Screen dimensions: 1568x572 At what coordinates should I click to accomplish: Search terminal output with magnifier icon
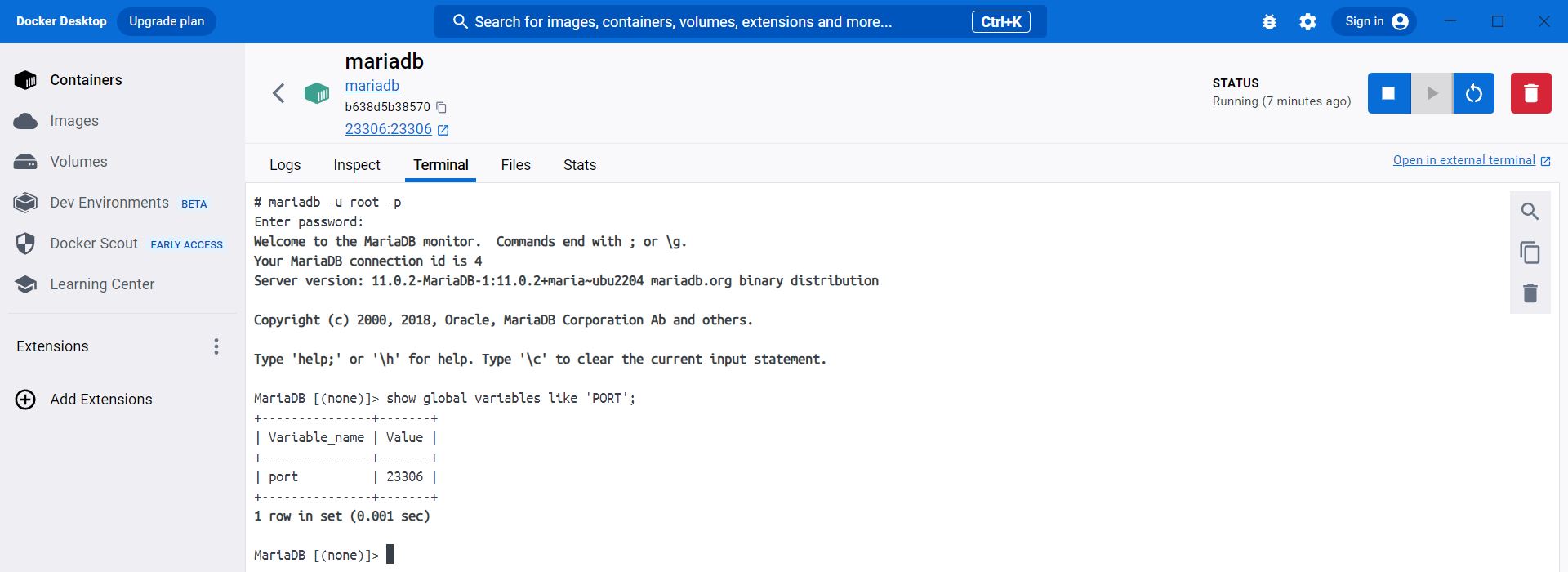[x=1530, y=212]
